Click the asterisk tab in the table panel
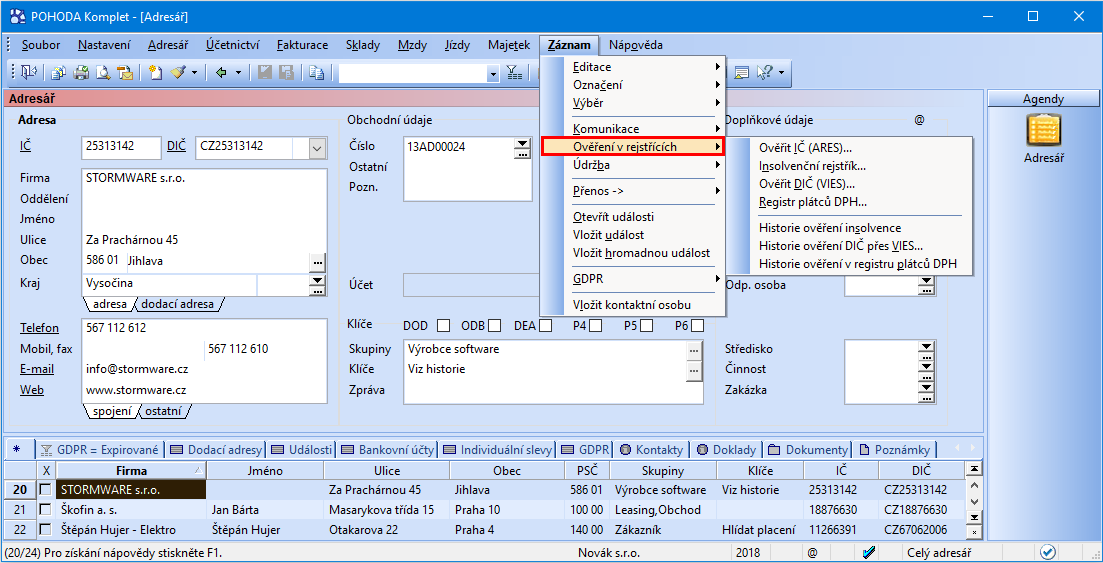1103x563 pixels. coord(16,450)
